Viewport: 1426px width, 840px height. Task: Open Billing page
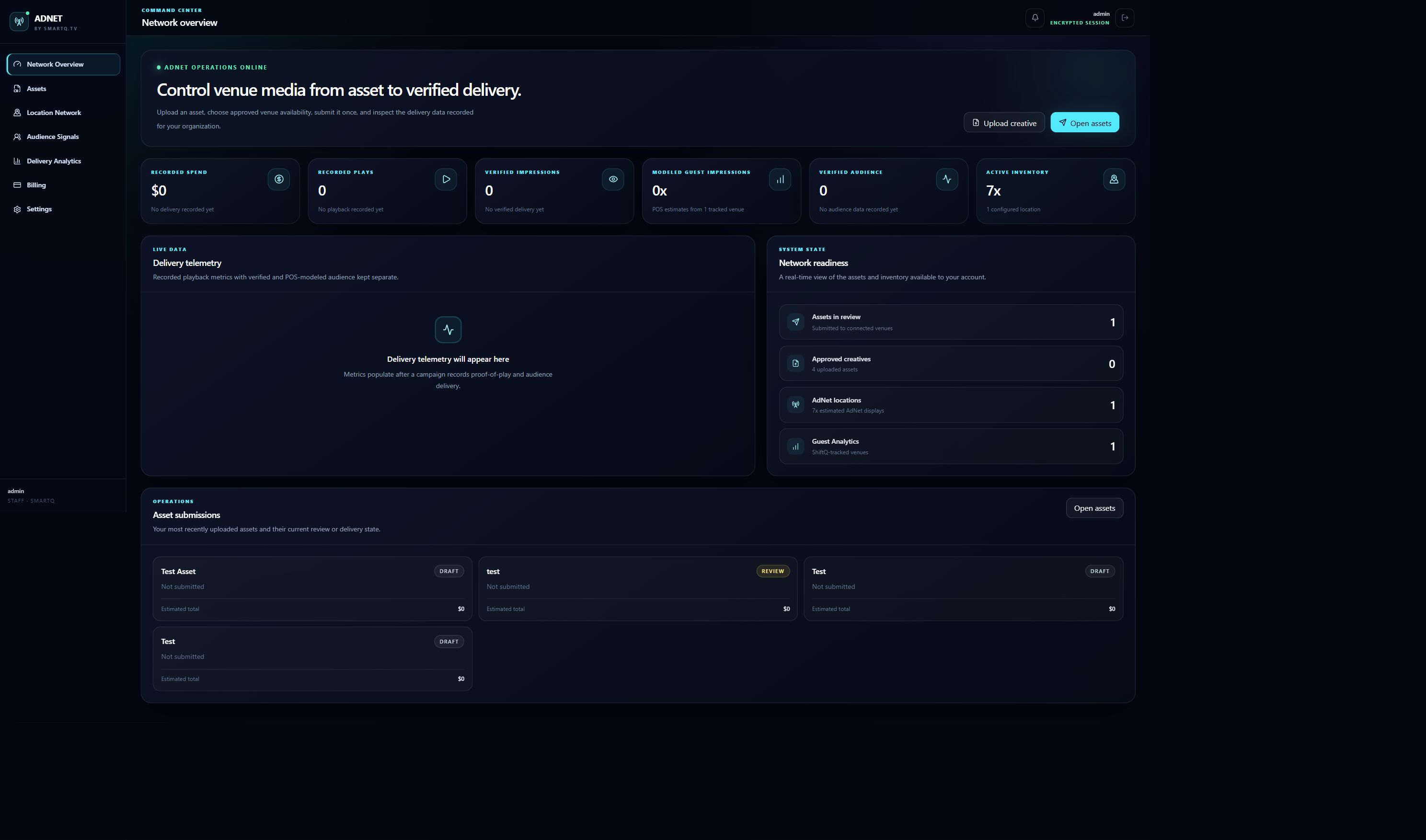pyautogui.click(x=63, y=185)
